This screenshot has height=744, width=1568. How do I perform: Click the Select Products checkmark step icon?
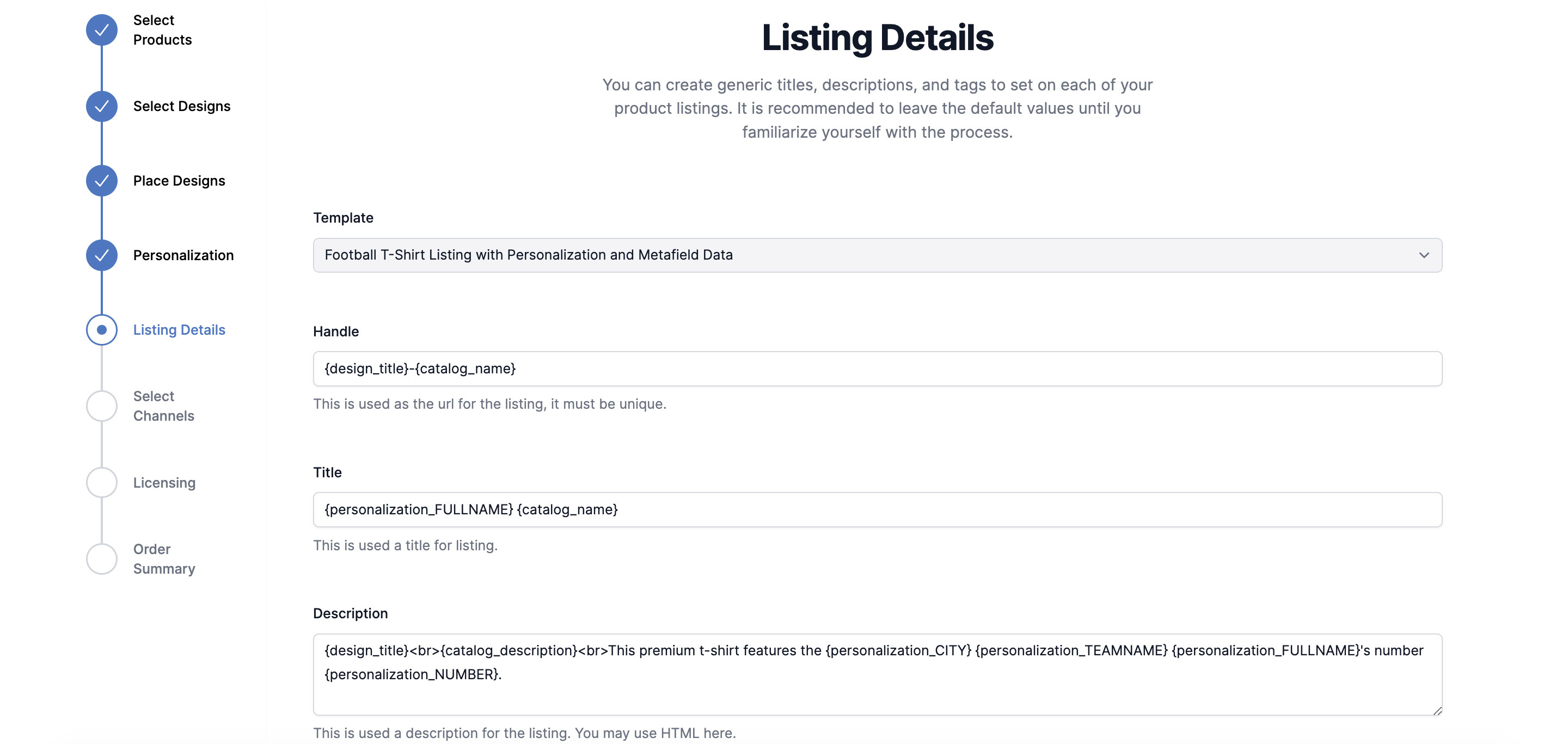tap(102, 30)
